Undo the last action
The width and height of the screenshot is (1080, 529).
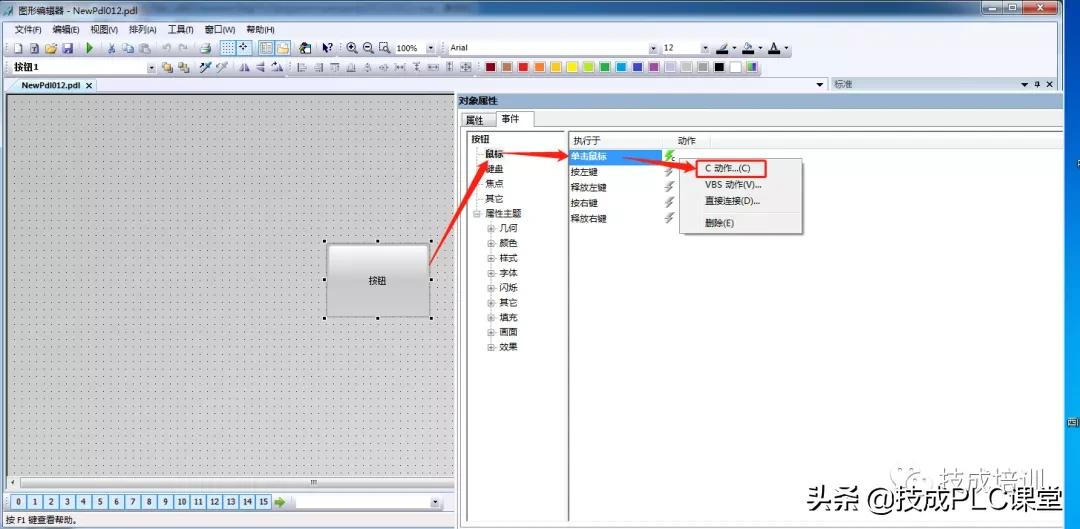[166, 48]
